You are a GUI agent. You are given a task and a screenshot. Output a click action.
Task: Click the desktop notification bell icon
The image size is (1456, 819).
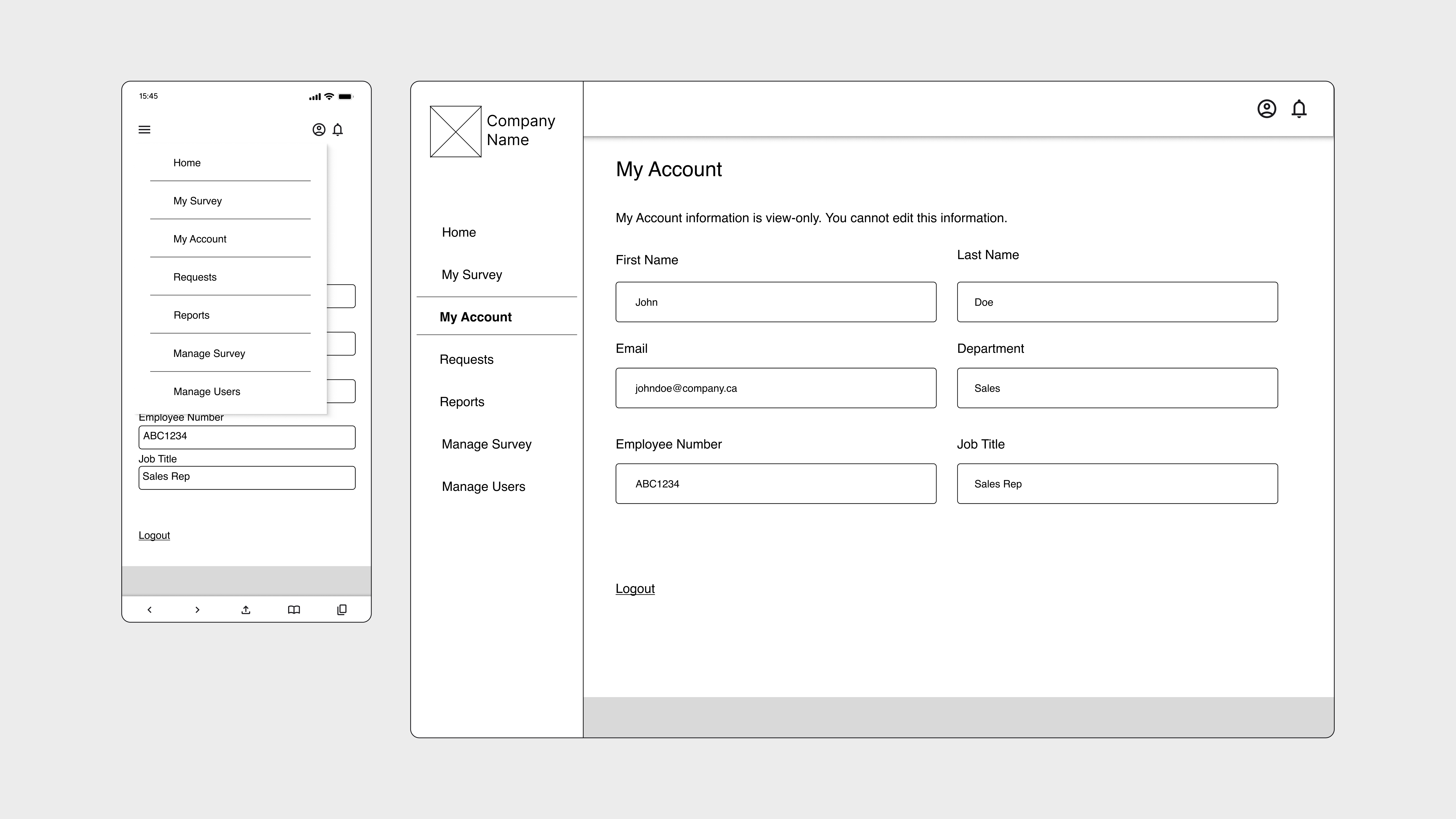coord(1299,108)
